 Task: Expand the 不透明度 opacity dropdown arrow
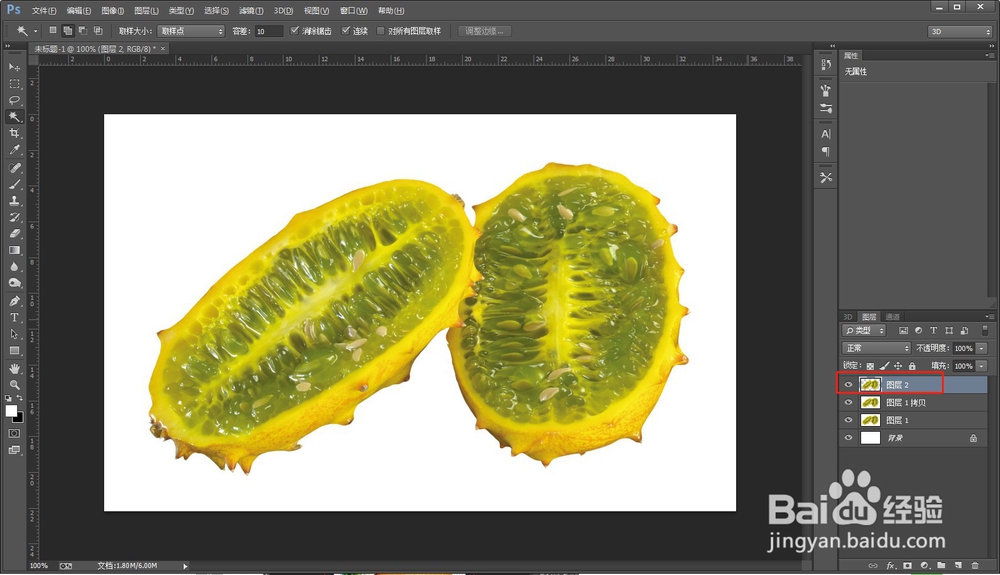(x=982, y=348)
